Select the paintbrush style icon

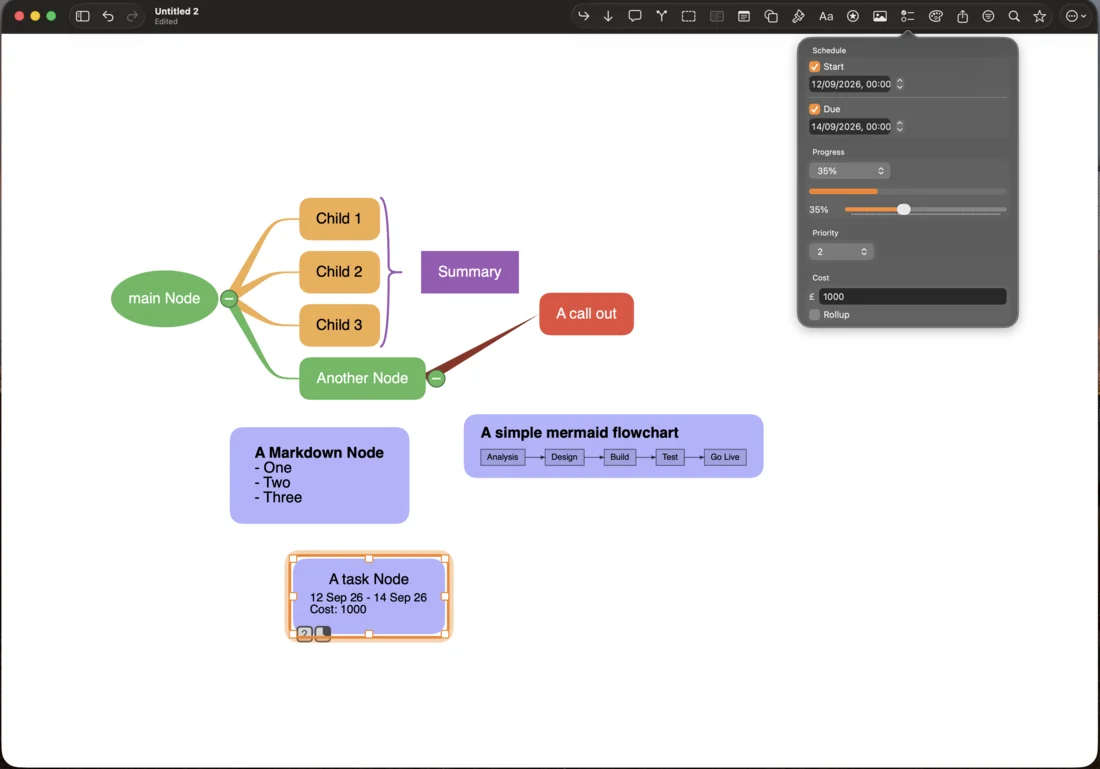798,16
